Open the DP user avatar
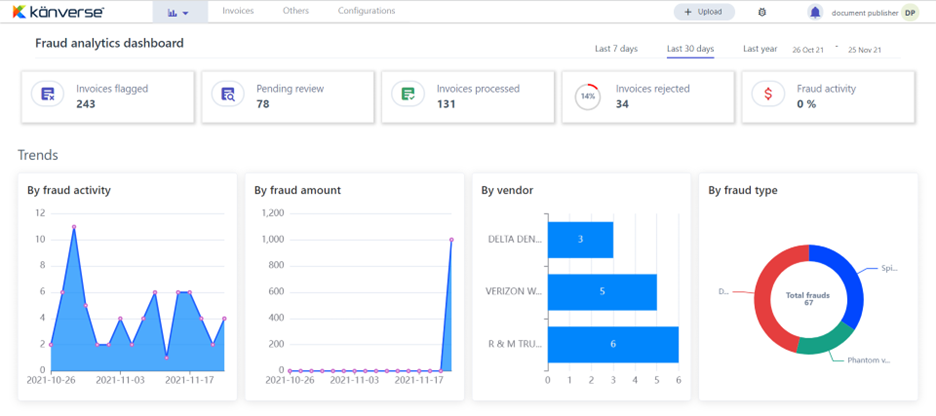This screenshot has width=936, height=416. point(910,13)
